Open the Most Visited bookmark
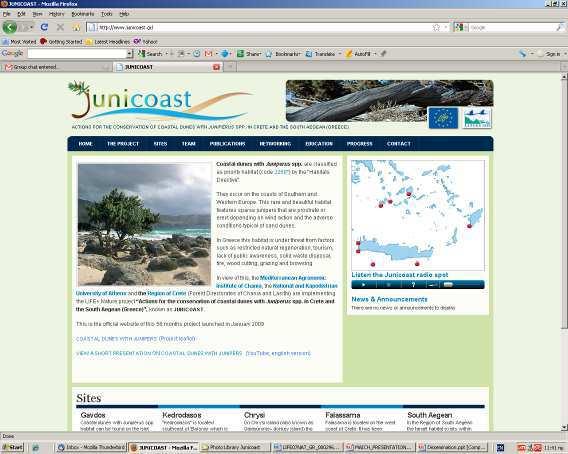Image resolution: width=568 pixels, height=454 pixels. click(19, 42)
